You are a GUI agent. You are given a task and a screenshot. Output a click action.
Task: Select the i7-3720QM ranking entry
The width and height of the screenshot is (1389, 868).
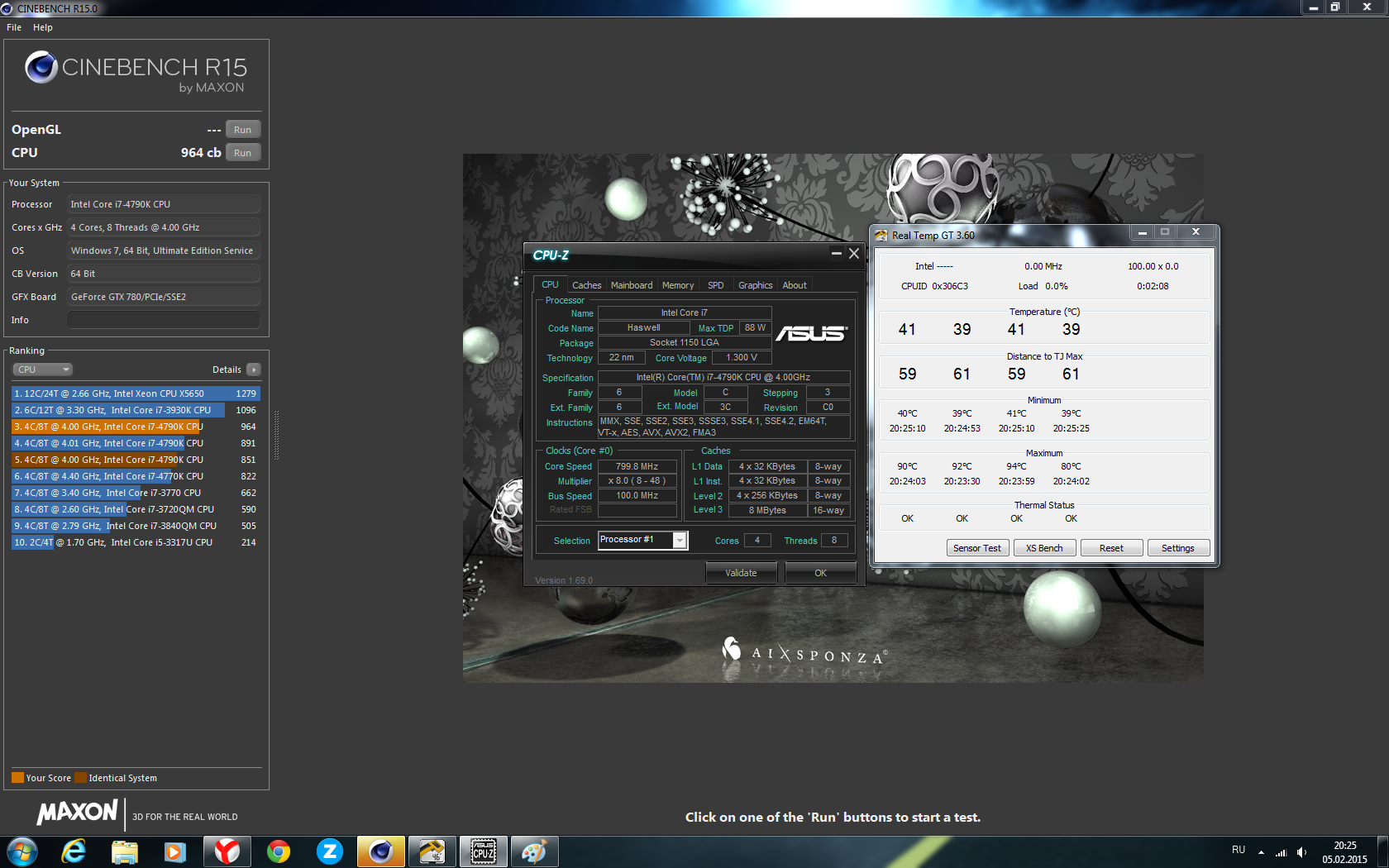[x=136, y=509]
